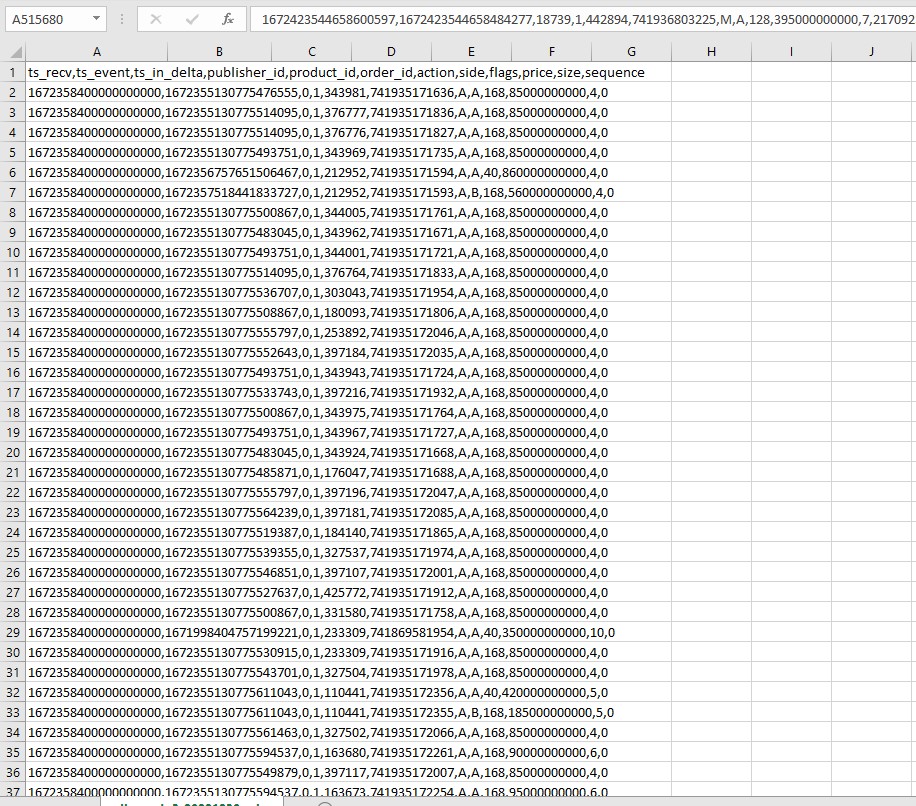Select column D header
916x806 pixels.
[x=391, y=52]
